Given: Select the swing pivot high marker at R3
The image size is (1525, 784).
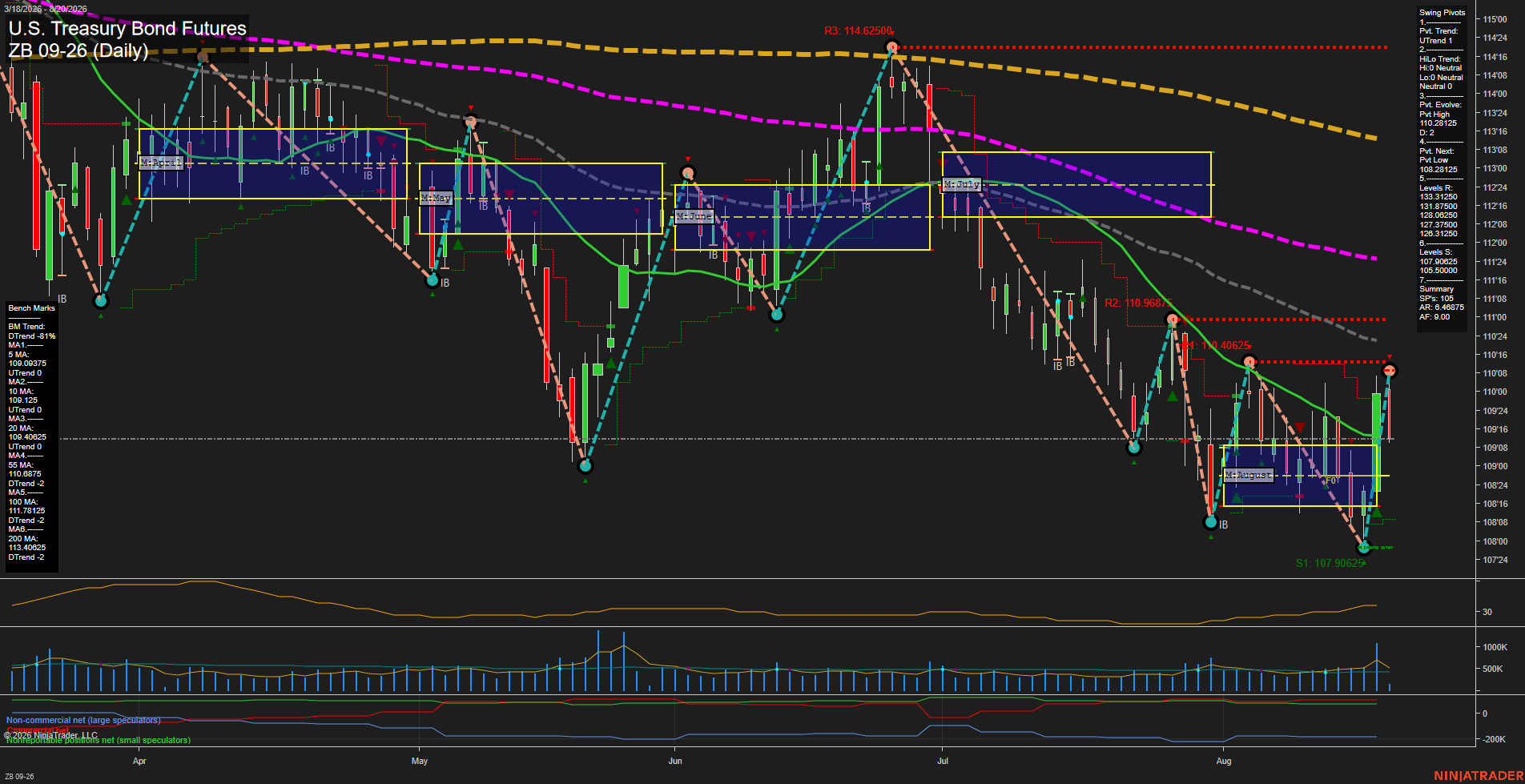Looking at the screenshot, I should point(892,47).
